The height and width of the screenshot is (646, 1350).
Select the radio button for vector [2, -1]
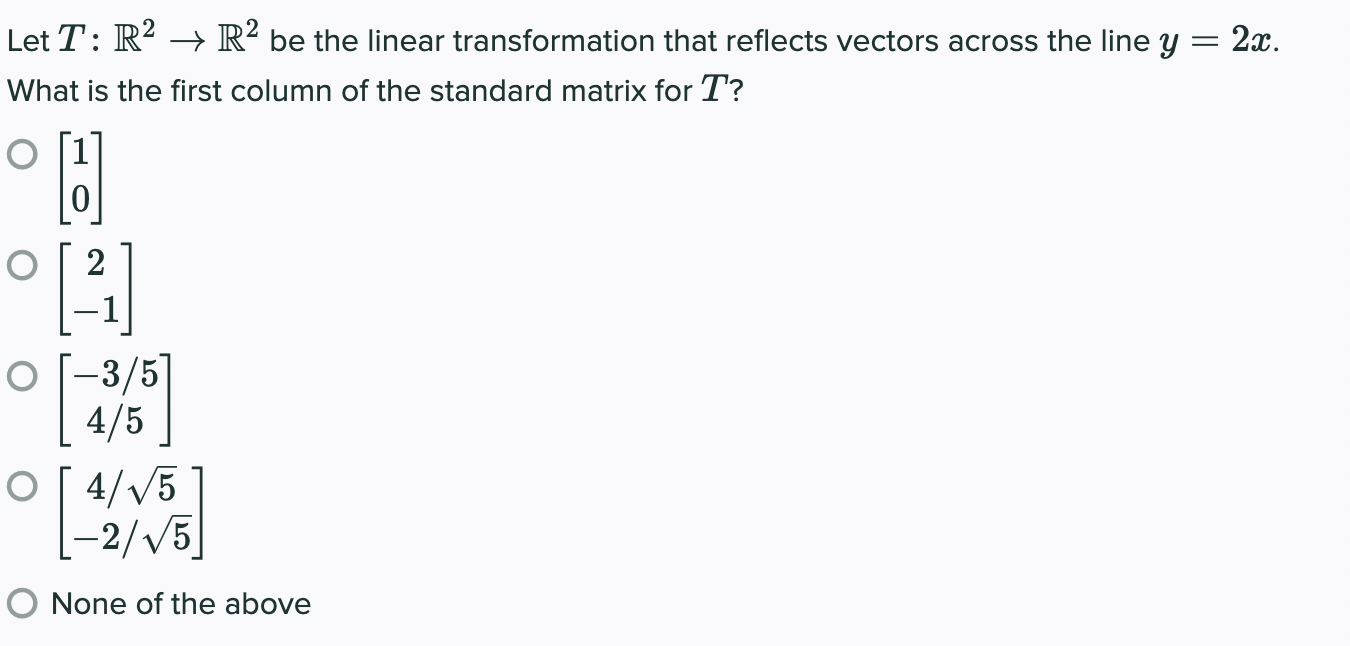[21, 265]
